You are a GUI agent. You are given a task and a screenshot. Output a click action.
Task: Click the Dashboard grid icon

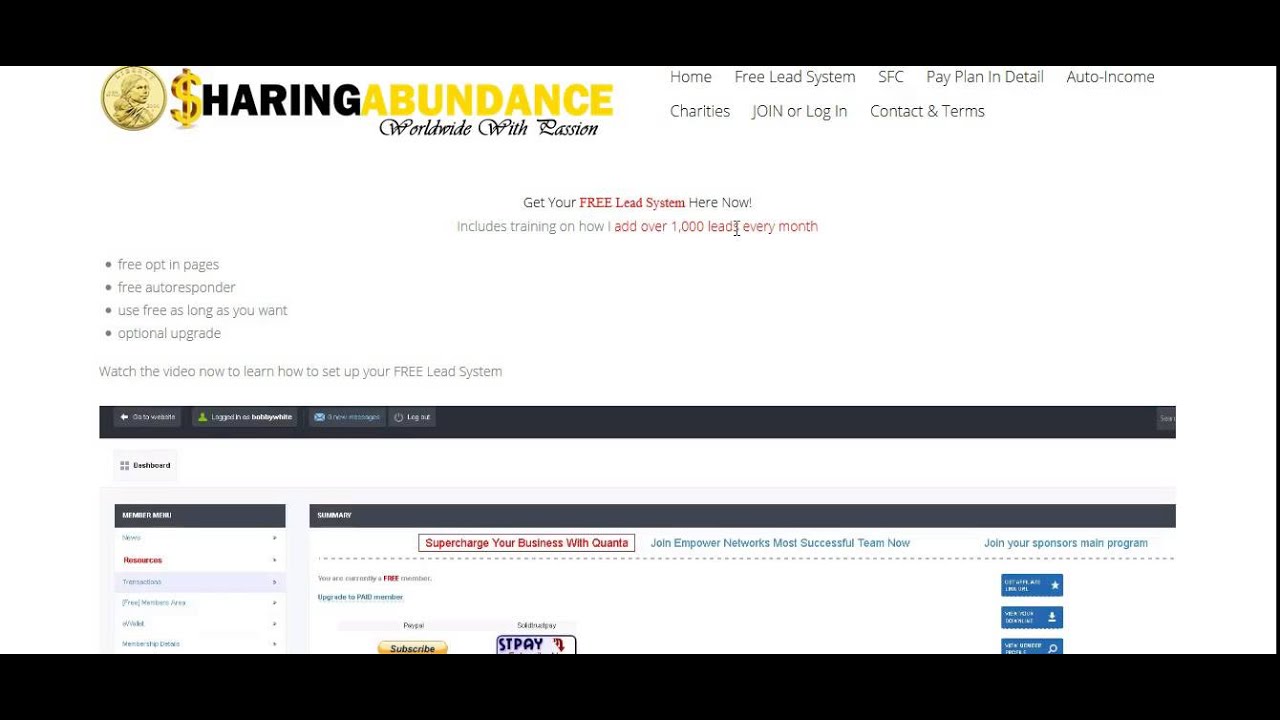[x=125, y=465]
